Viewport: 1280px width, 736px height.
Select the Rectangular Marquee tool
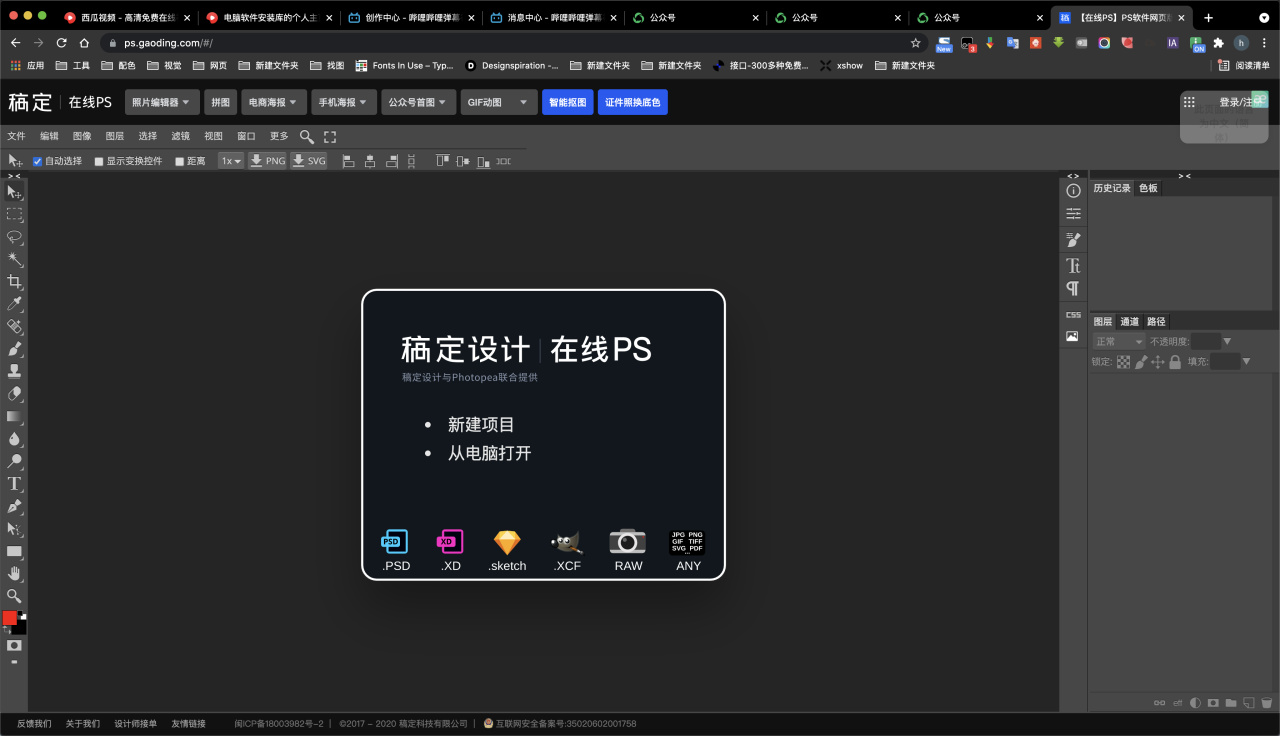pyautogui.click(x=15, y=215)
